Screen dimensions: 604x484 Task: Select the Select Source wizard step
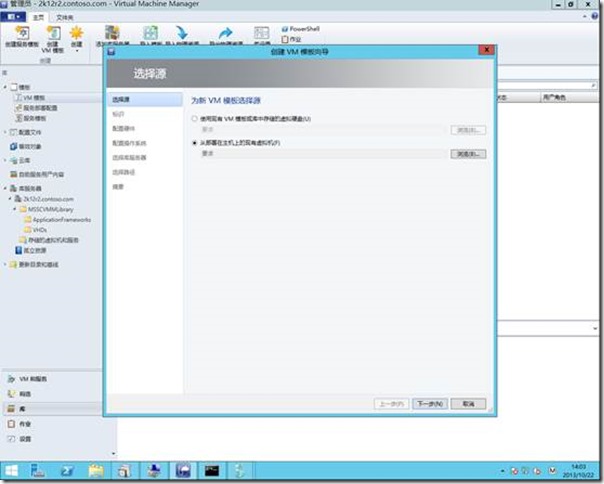coord(145,99)
